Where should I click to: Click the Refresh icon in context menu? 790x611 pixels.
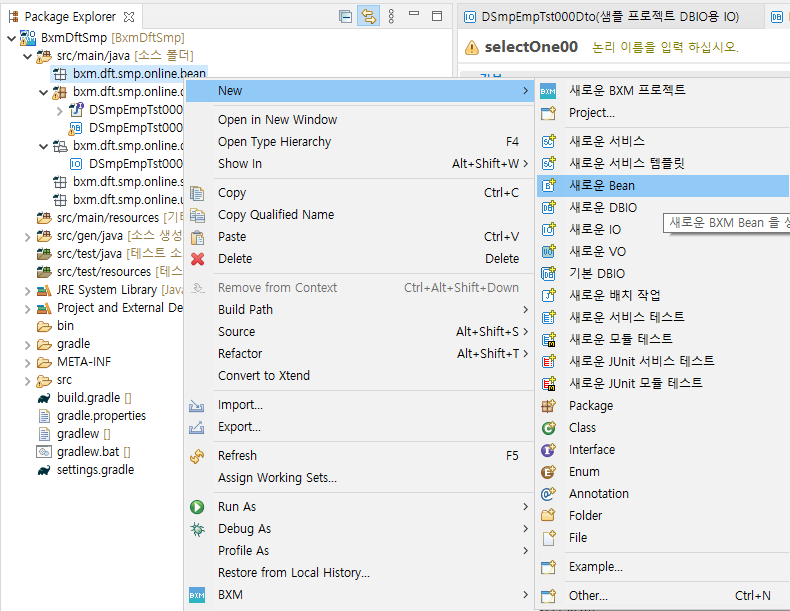point(198,456)
